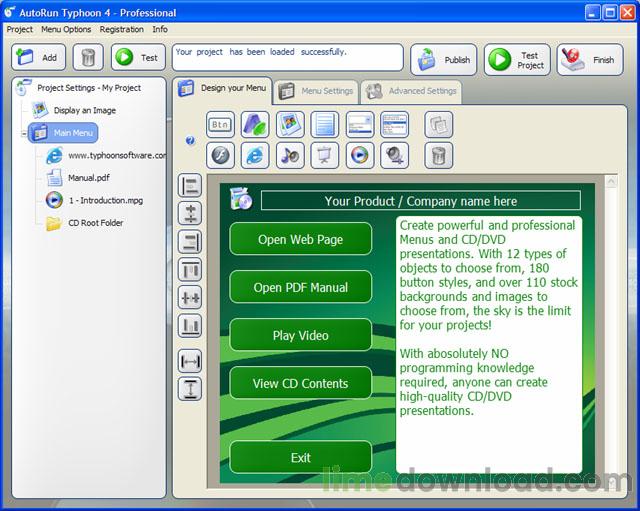Collapse the Main Menu tree node
640x511 pixels.
pyautogui.click(x=21, y=133)
